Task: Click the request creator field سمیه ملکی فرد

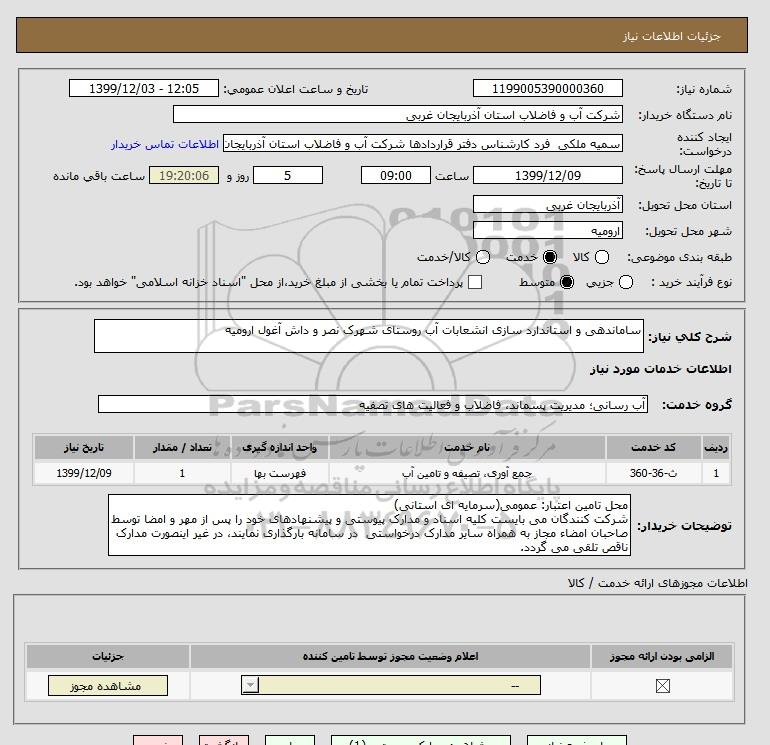Action: (423, 144)
